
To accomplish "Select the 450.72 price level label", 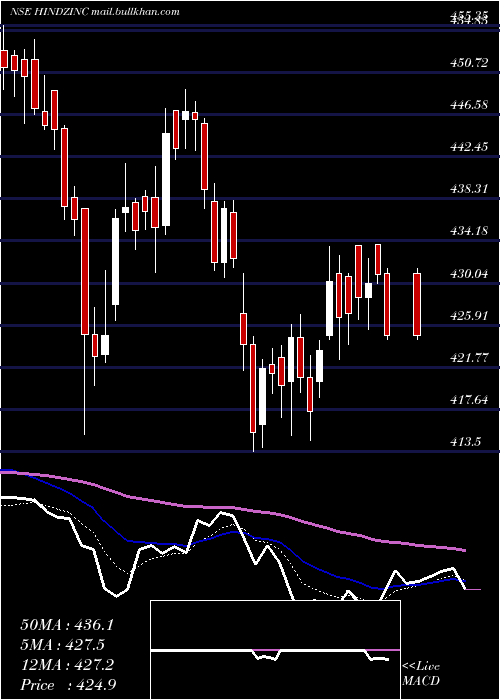I will [x=469, y=63].
